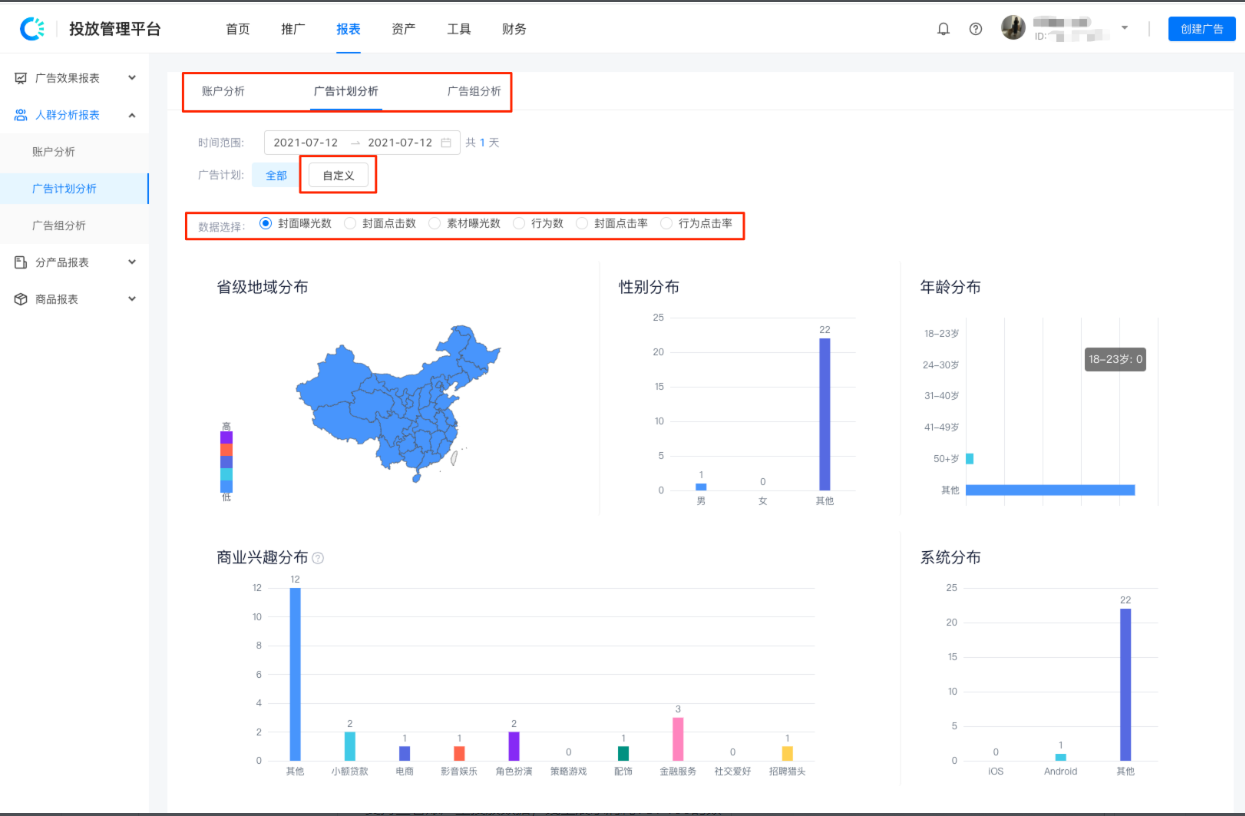Viewport: 1245px width, 816px height.
Task: Select the 行为点击率 radio button
Action: [x=667, y=223]
